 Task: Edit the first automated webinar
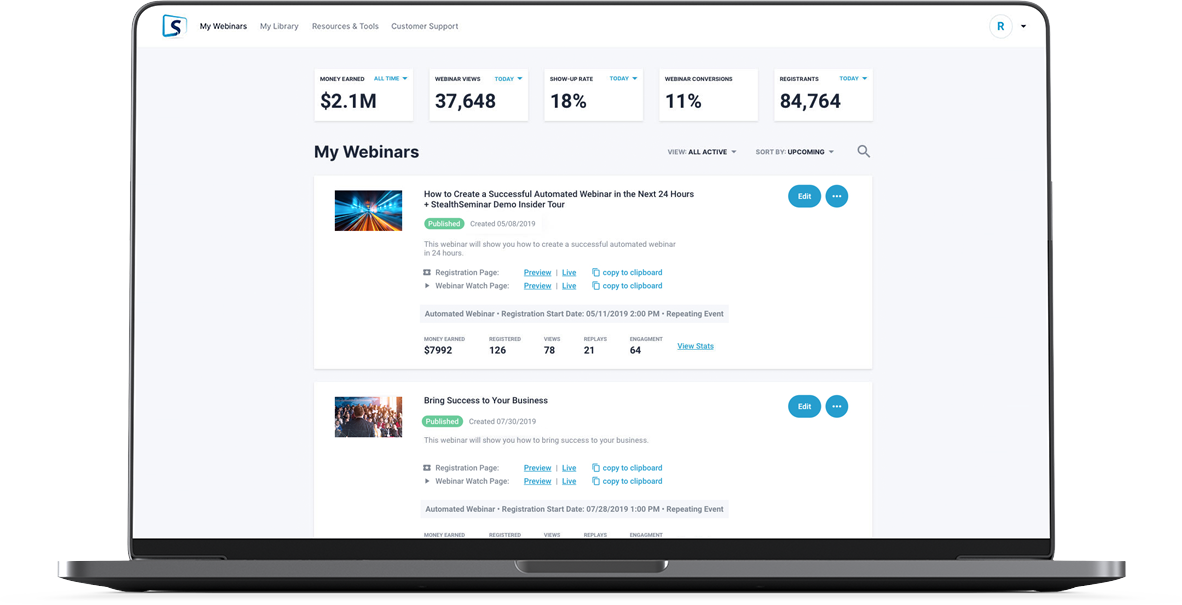(804, 196)
